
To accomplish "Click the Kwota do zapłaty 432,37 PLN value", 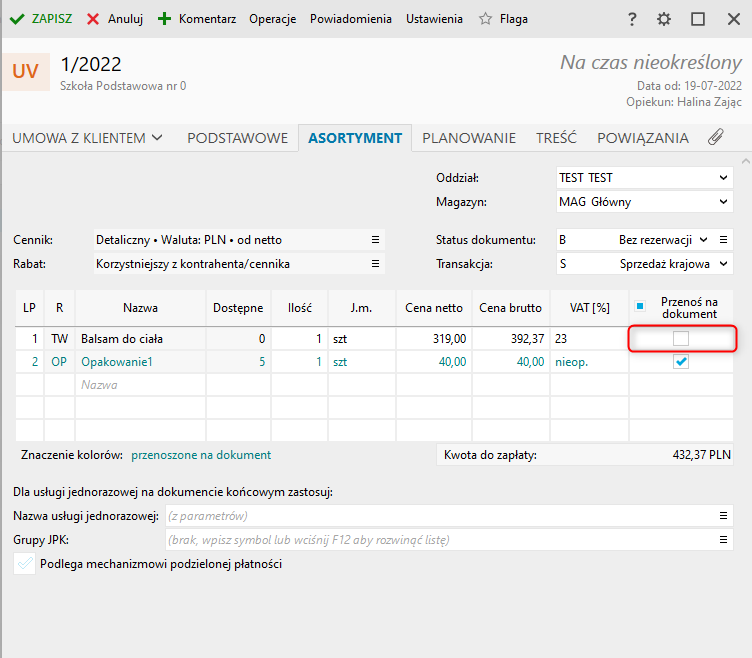I will tap(702, 455).
